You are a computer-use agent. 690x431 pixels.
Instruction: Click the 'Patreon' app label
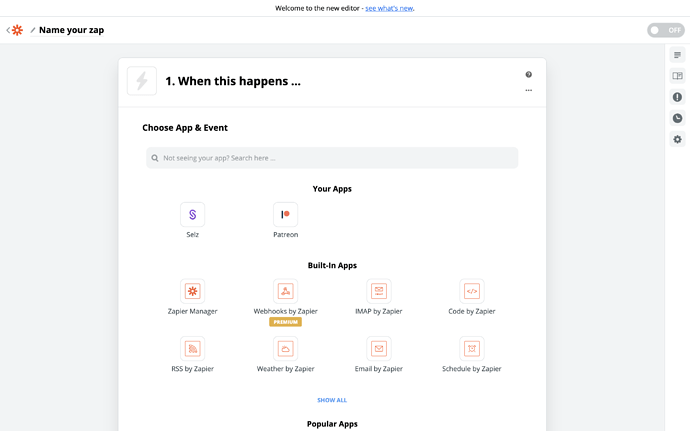coord(285,235)
